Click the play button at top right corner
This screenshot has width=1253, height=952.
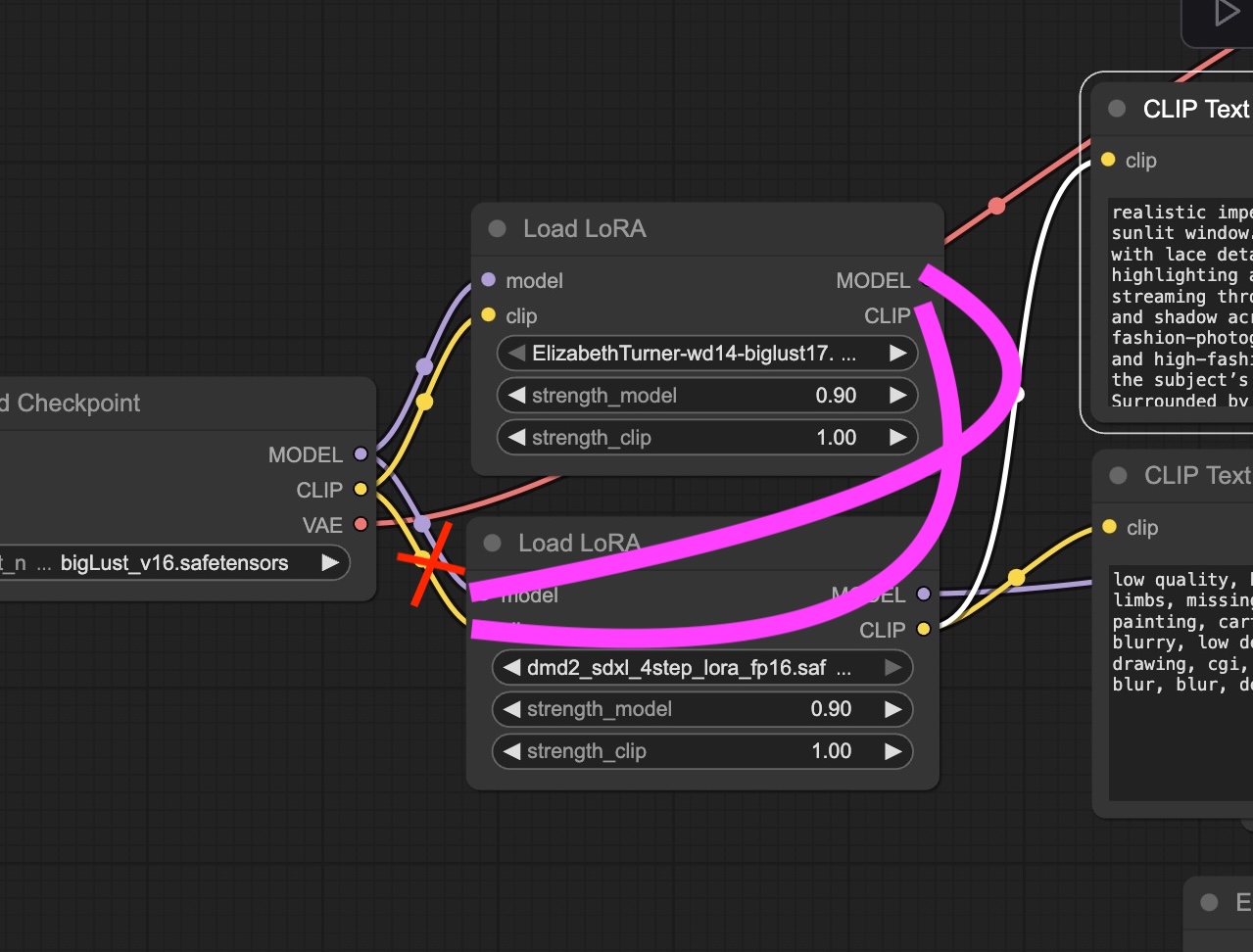tap(1226, 14)
